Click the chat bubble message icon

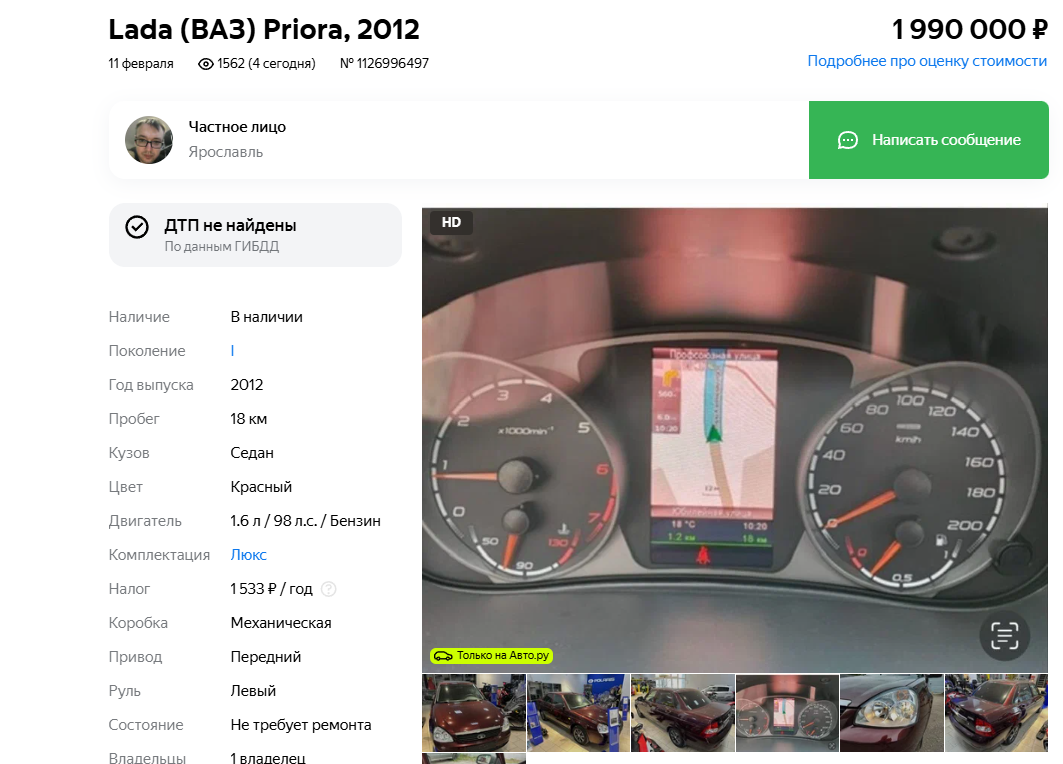847,140
